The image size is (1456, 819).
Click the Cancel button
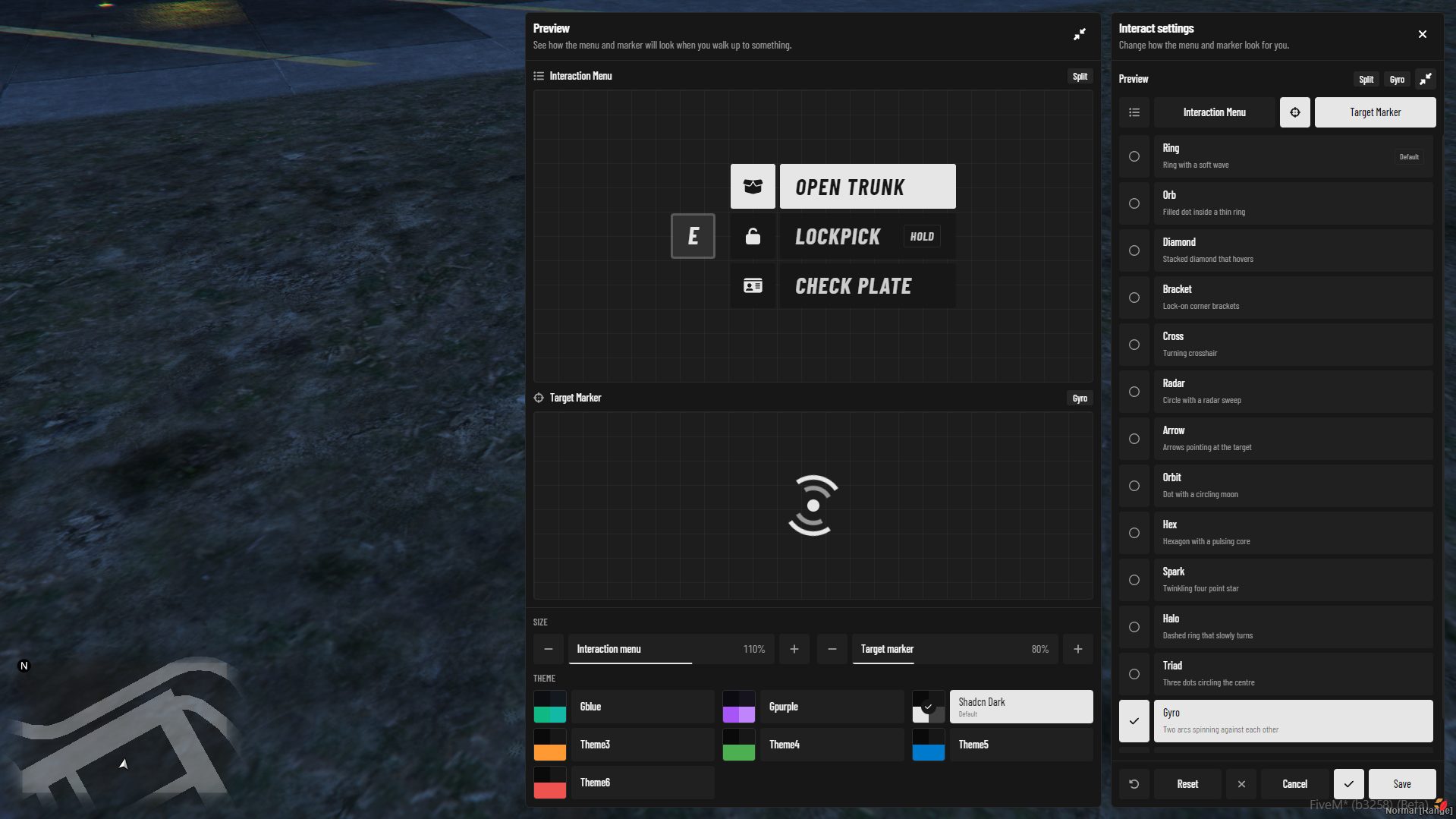tap(1295, 784)
